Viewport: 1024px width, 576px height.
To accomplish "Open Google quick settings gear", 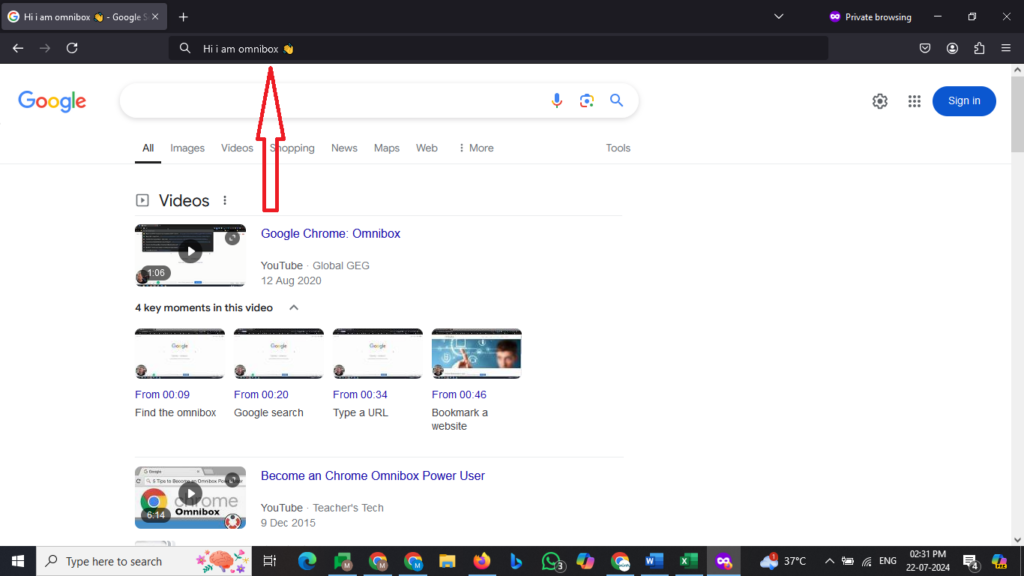I will click(880, 101).
